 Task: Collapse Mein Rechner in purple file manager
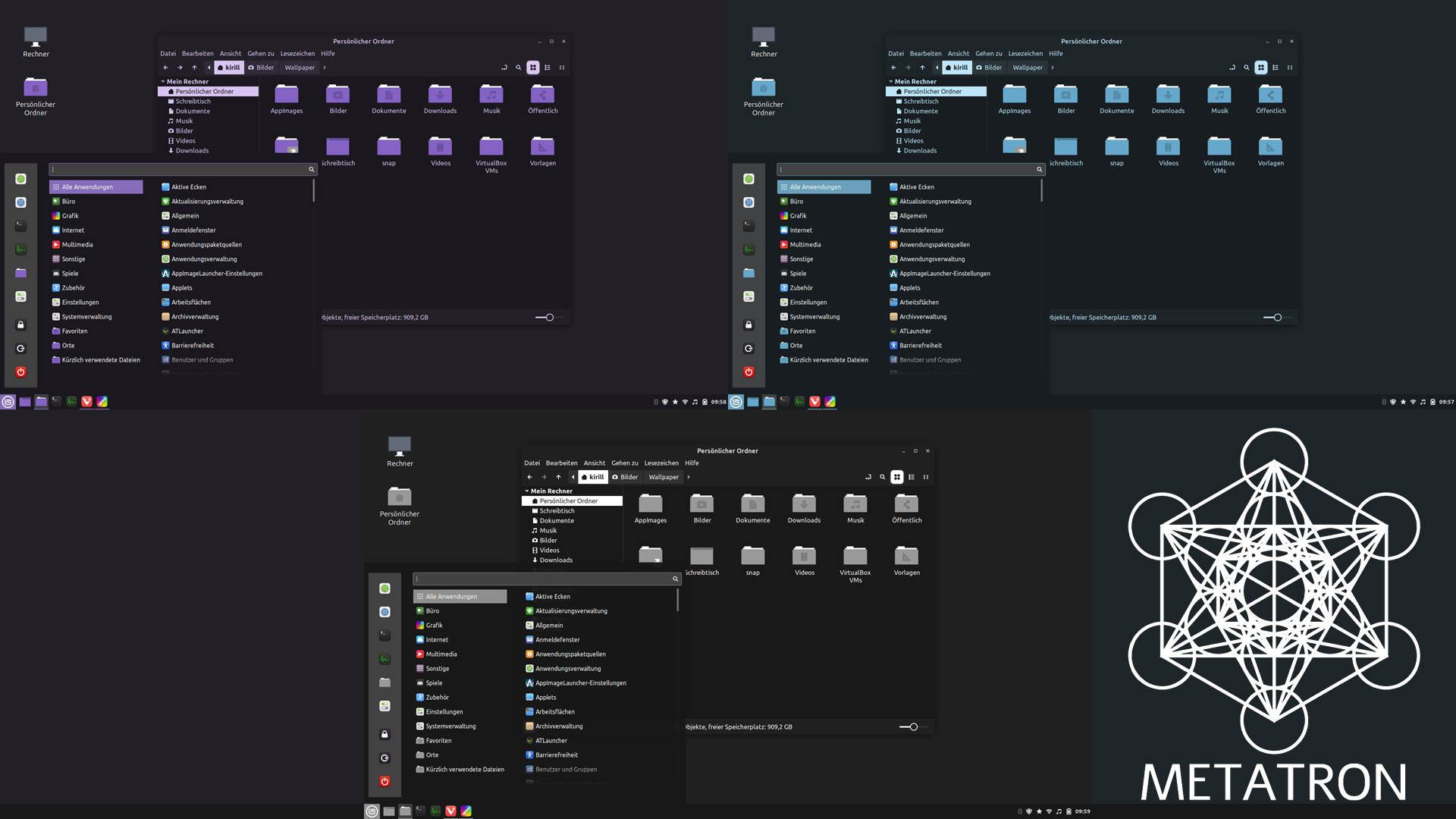point(163,81)
